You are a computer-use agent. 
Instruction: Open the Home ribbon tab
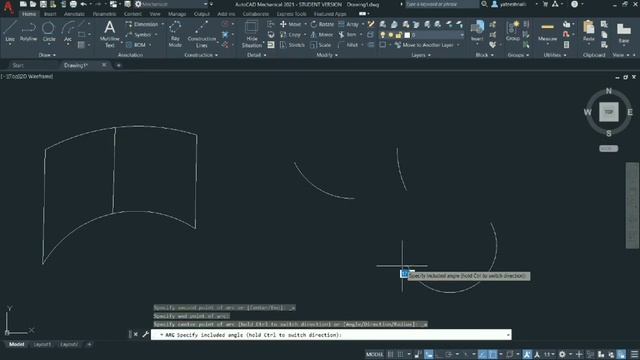pos(29,14)
